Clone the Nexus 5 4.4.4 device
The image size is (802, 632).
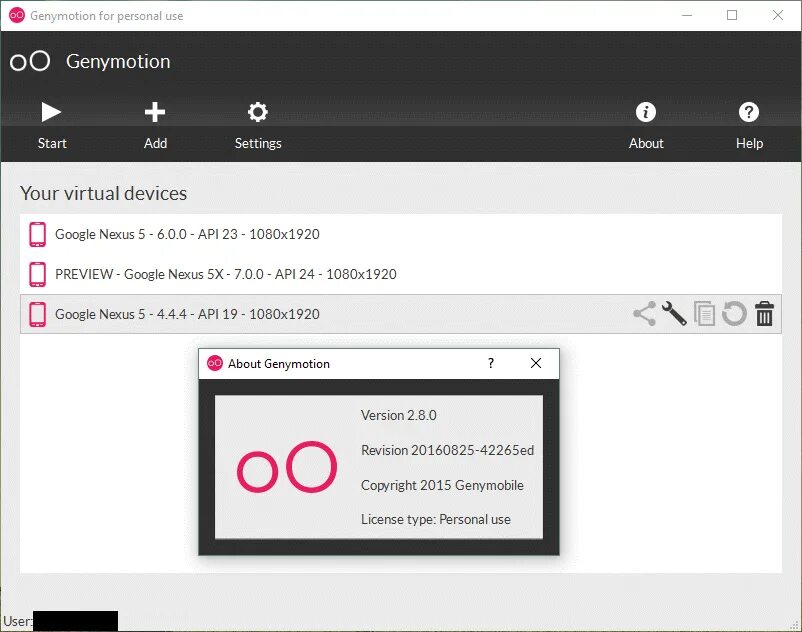pos(704,313)
